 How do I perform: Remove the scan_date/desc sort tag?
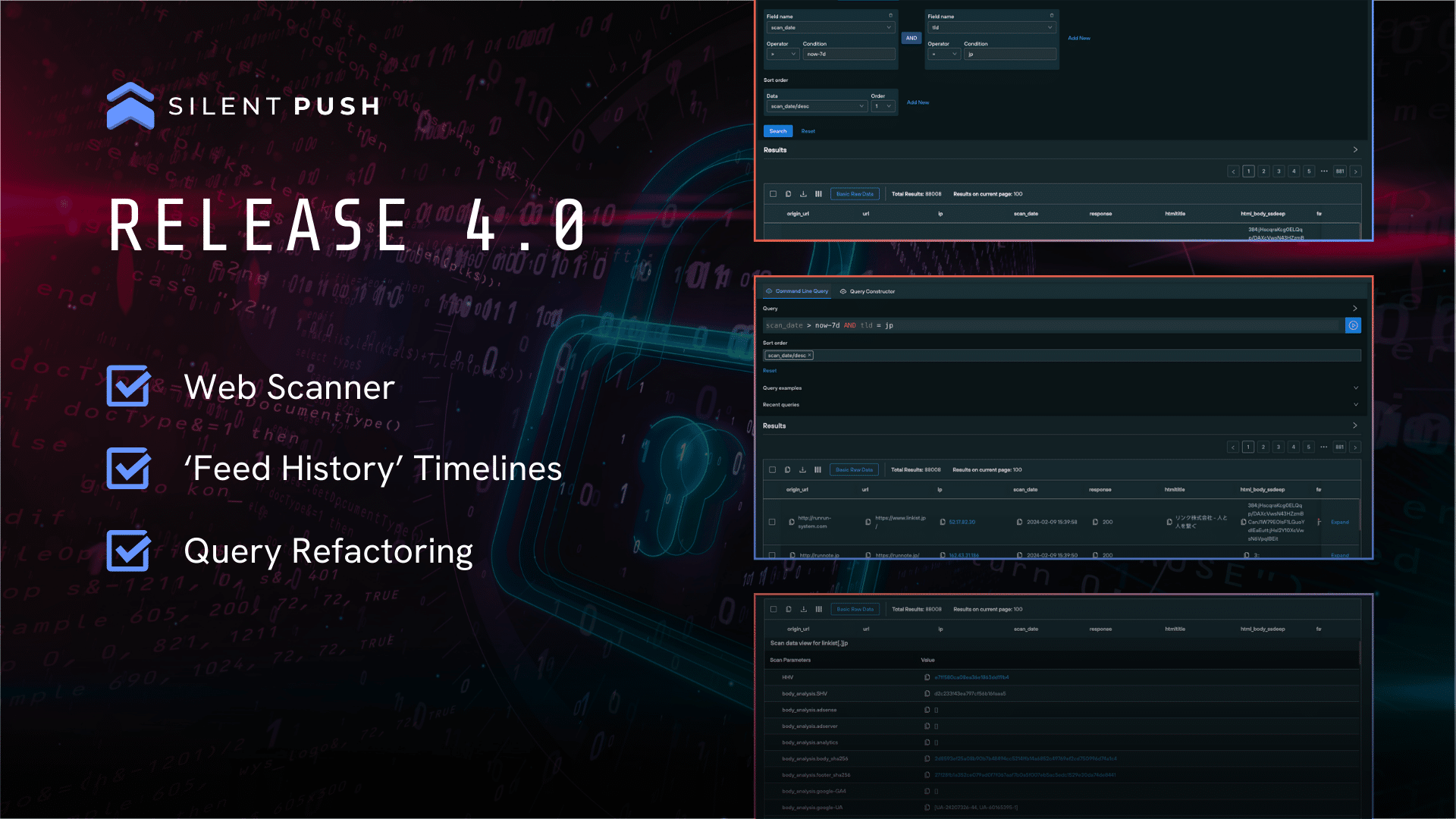pos(809,355)
